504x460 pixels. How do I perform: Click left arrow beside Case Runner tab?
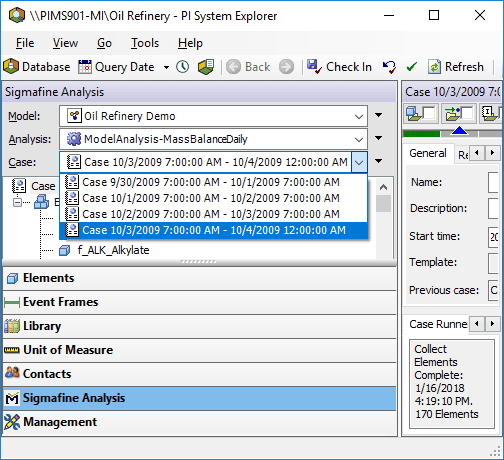(x=477, y=324)
